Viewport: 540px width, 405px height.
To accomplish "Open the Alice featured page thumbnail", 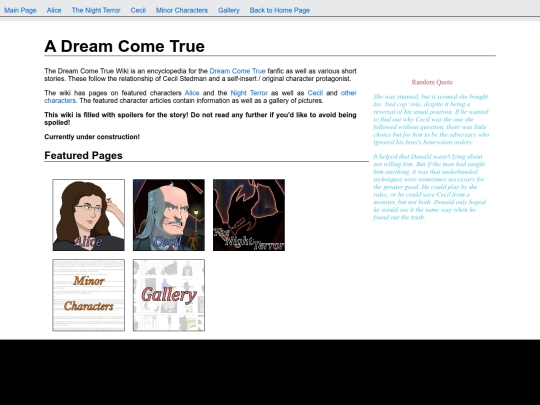I will (89, 215).
